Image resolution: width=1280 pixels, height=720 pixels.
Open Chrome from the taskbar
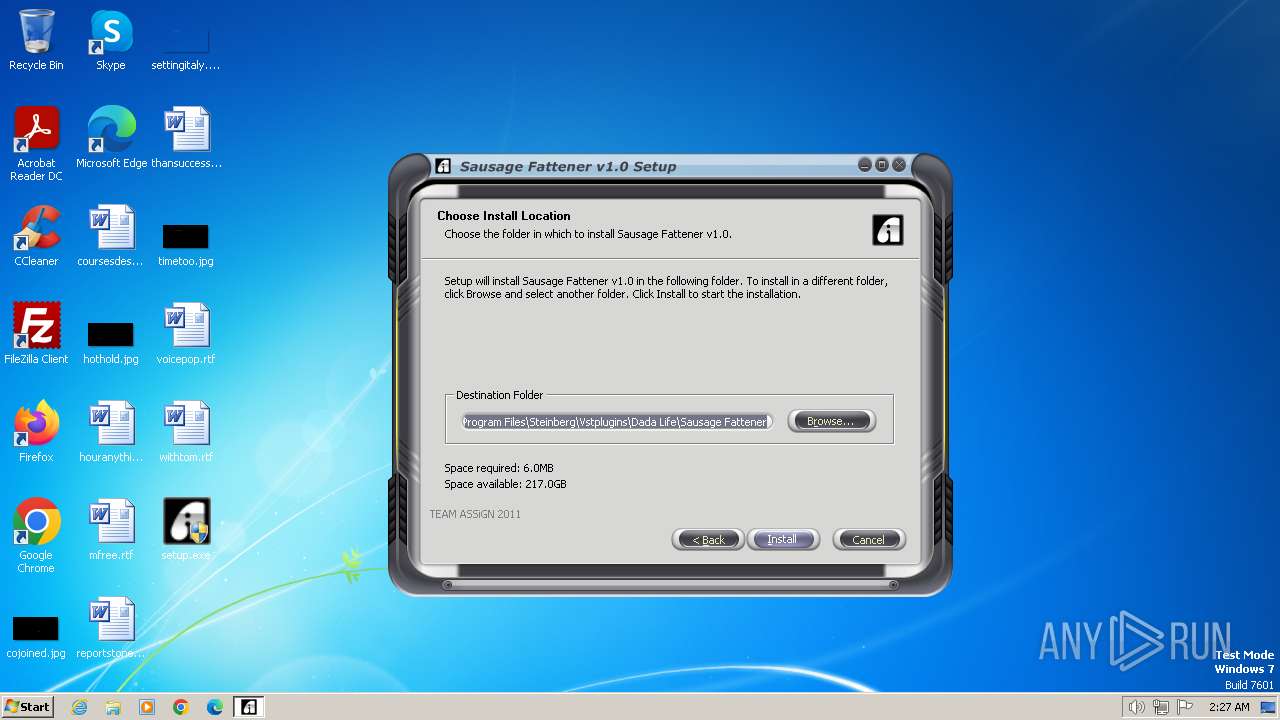point(181,707)
